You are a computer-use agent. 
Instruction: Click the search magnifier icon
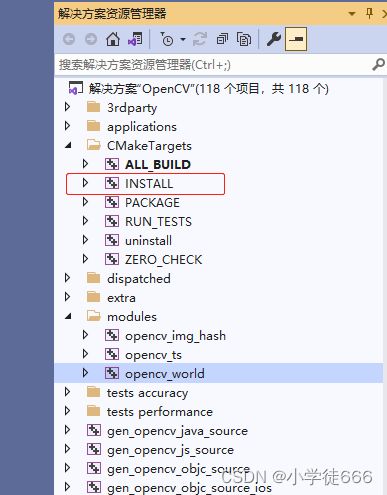point(378,64)
